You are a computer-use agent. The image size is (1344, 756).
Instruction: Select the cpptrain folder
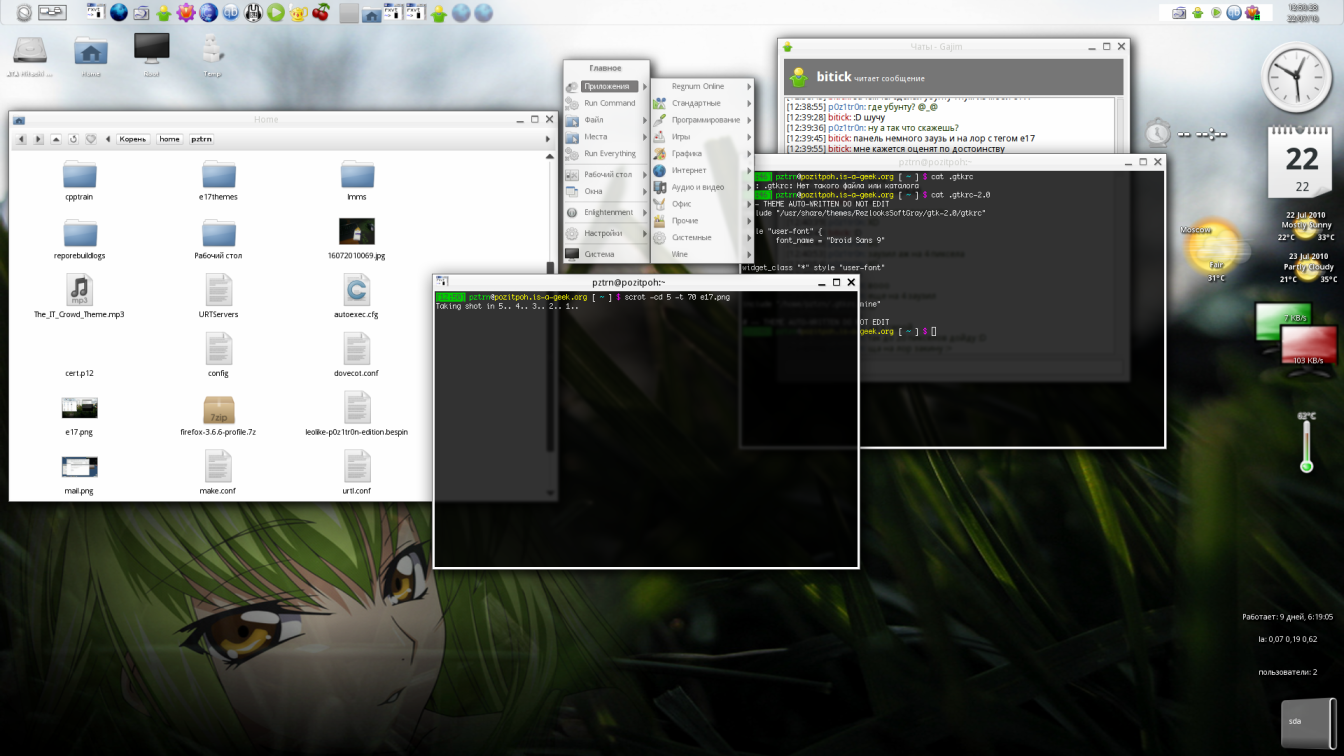point(80,181)
